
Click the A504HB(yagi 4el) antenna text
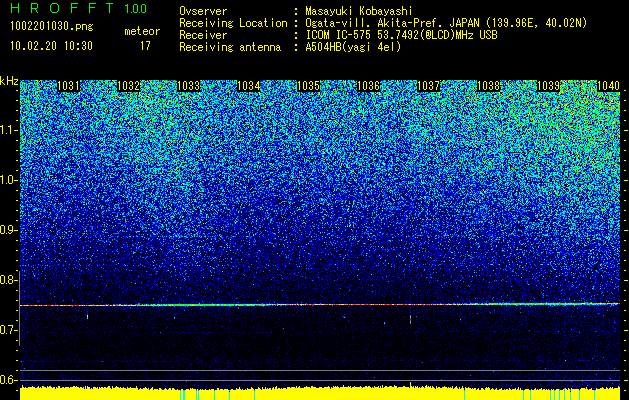(x=353, y=47)
